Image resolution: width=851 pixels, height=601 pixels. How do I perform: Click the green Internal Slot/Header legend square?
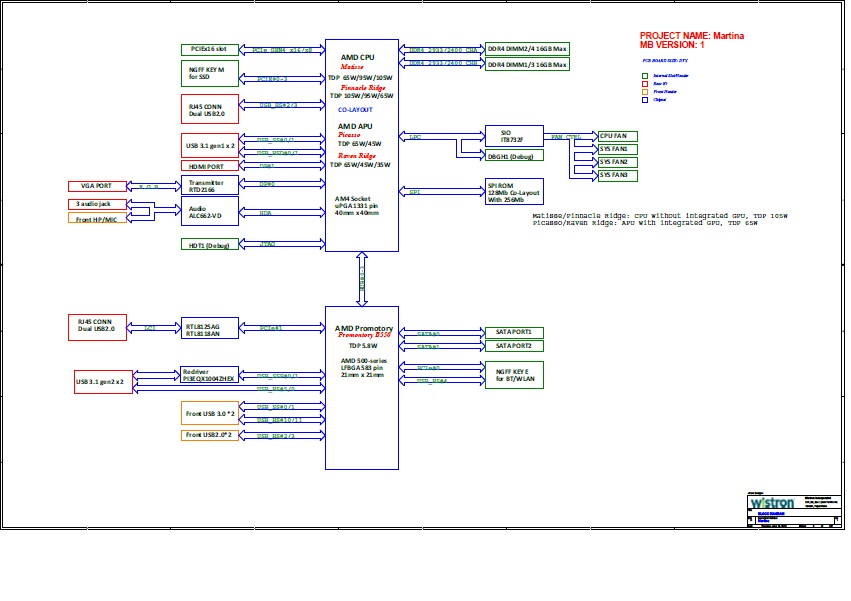tap(645, 76)
